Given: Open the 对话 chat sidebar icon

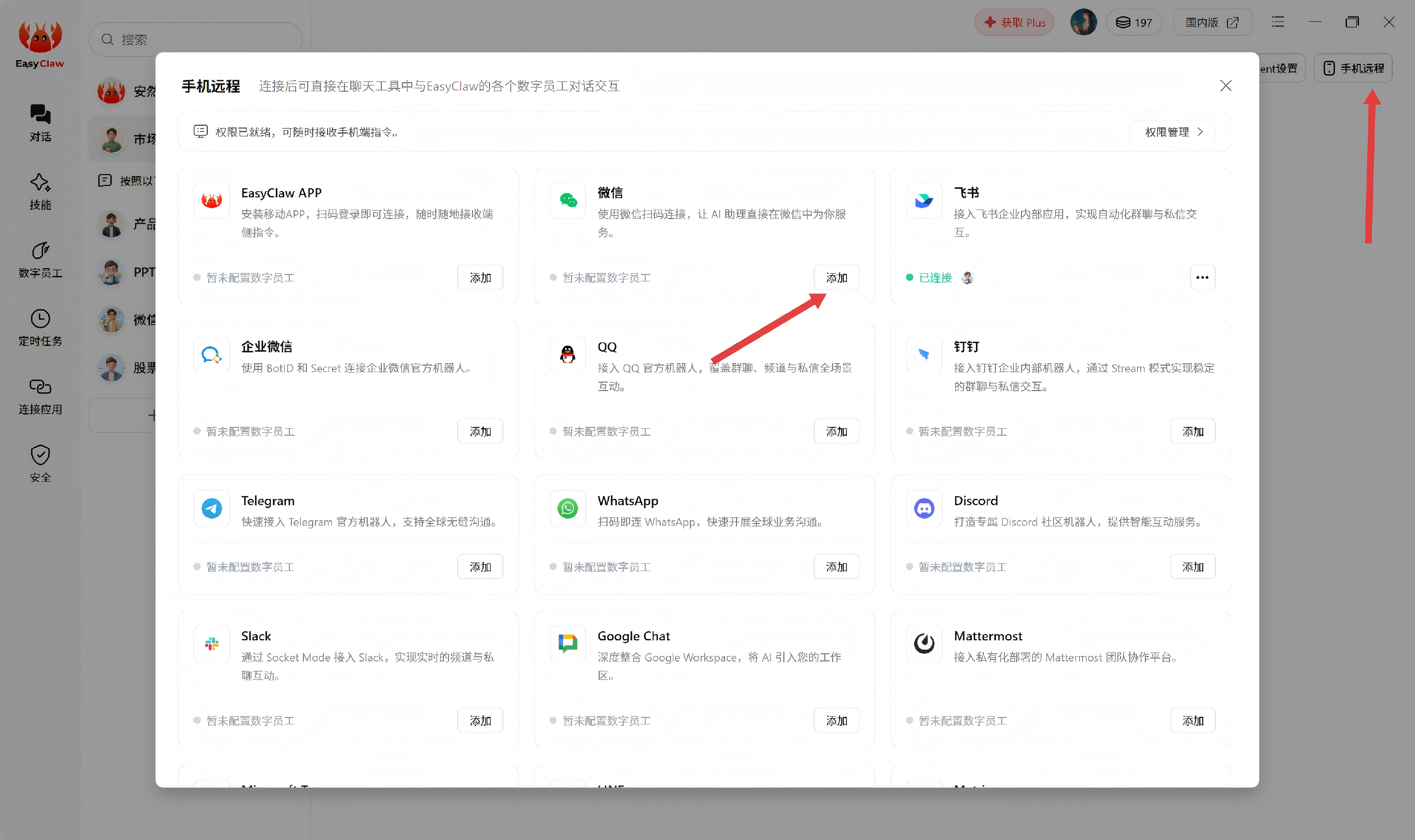Looking at the screenshot, I should pos(40,123).
